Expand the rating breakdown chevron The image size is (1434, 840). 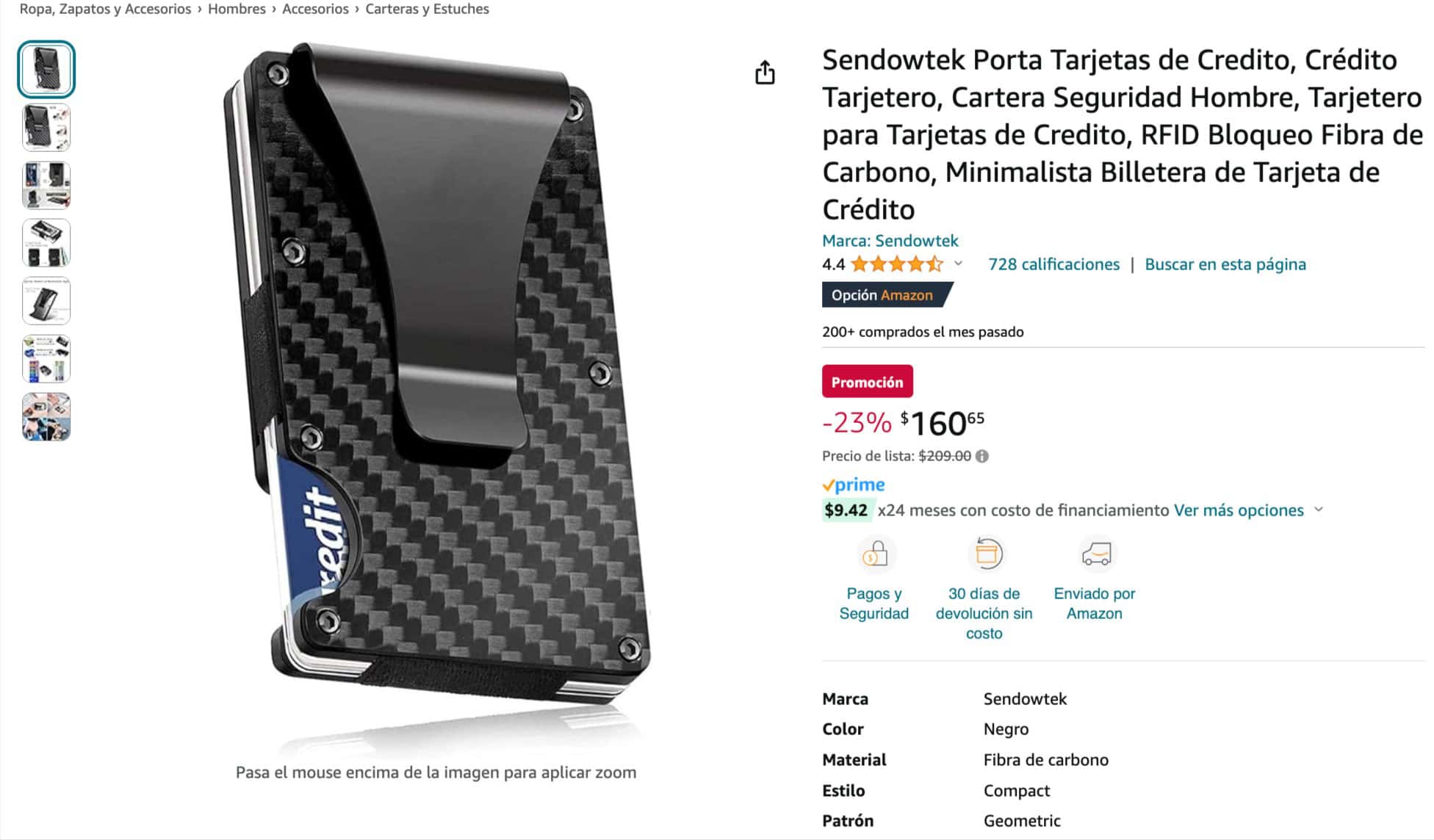point(958,264)
